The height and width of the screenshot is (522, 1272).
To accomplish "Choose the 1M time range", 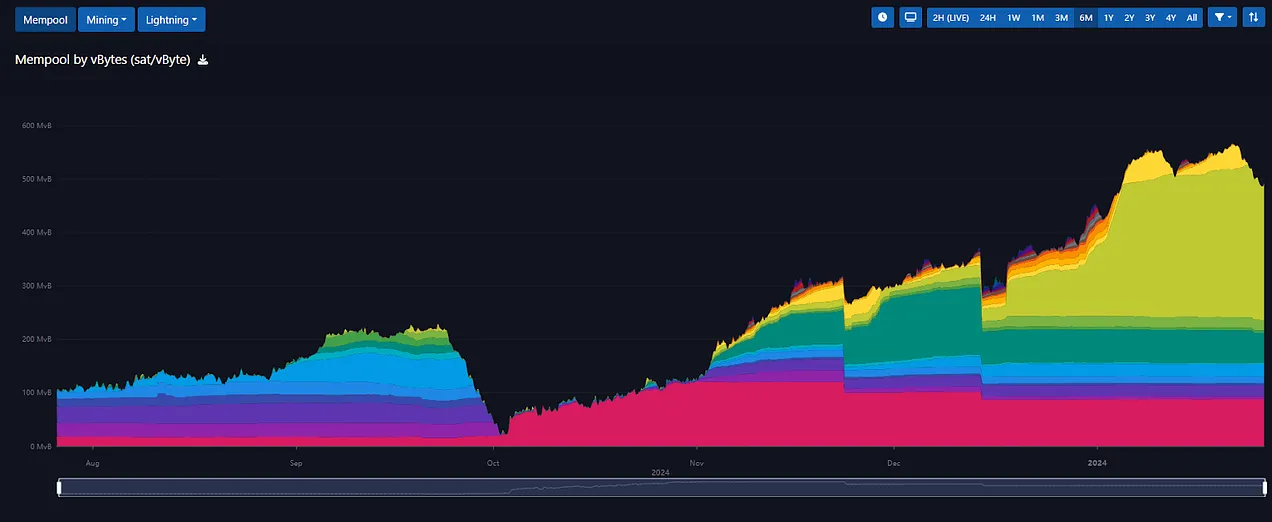I will tap(1038, 18).
